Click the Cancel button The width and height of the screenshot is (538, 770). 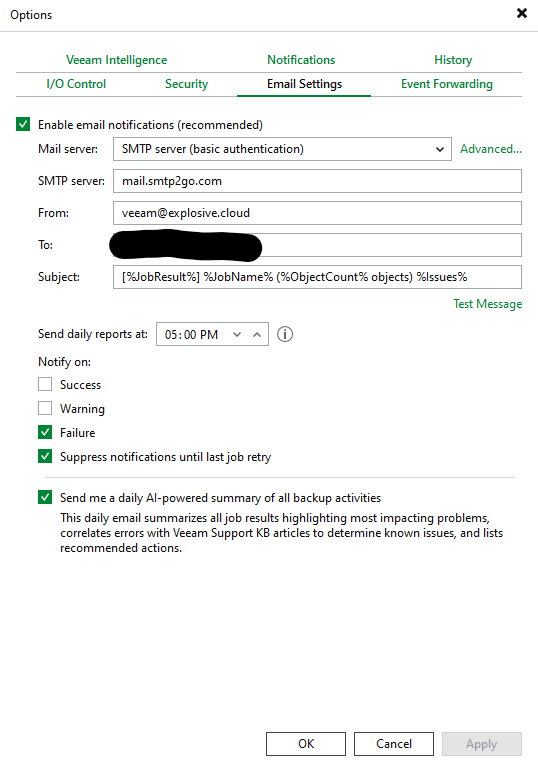[x=394, y=744]
